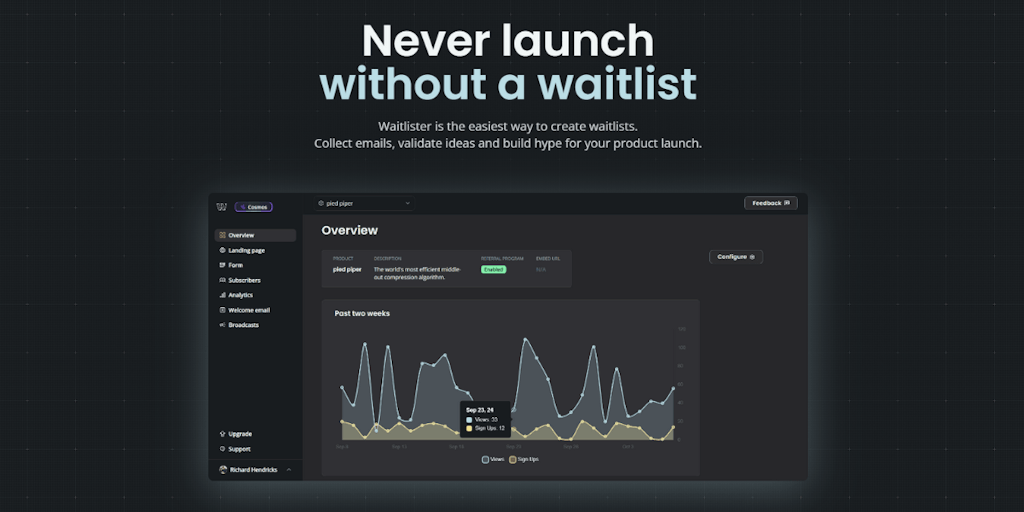
Task: Click 'Waitlister is the easiest way' subtitle
Action: (x=508, y=126)
